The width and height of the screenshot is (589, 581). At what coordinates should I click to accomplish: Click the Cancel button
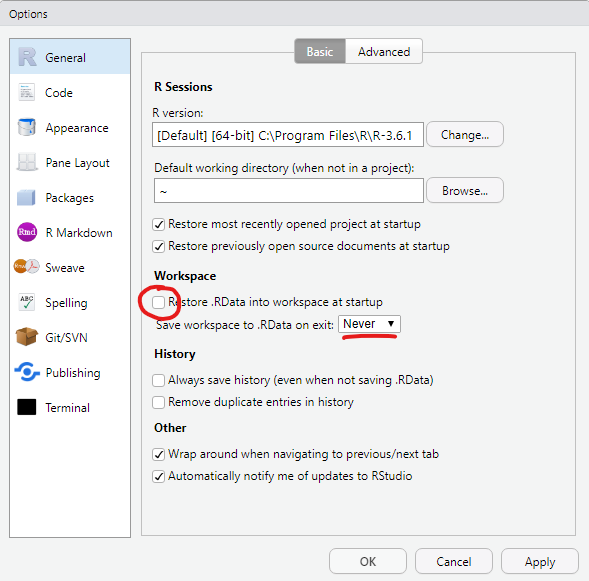454,561
